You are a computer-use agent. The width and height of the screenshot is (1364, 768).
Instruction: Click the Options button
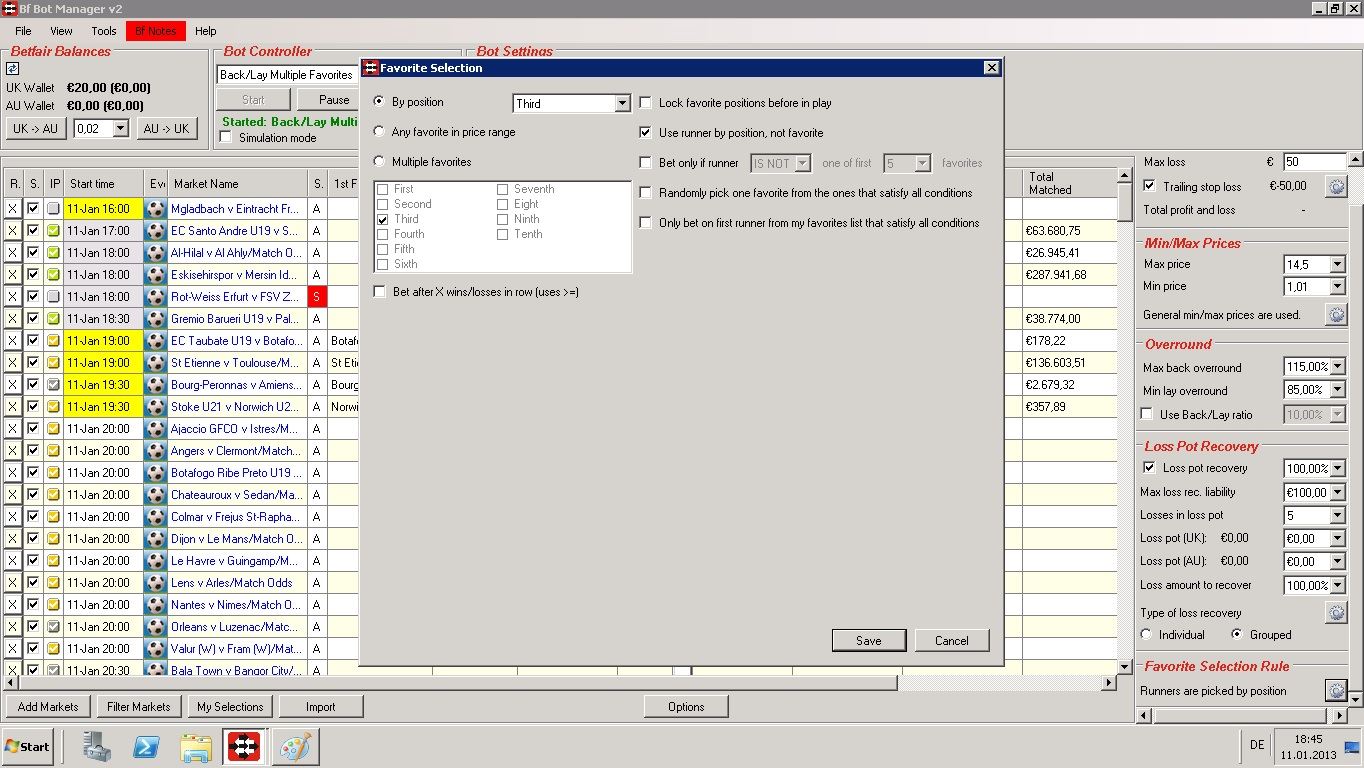click(686, 707)
